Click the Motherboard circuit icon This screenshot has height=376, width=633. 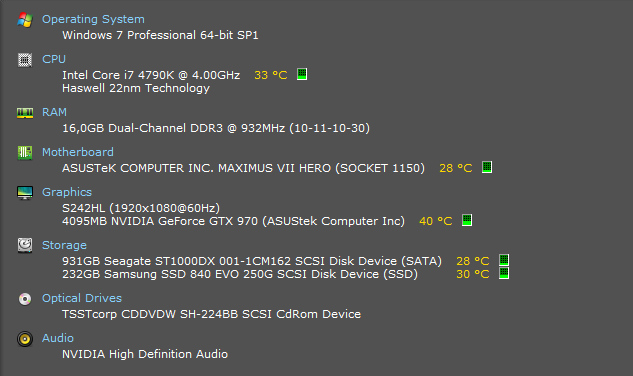25,153
